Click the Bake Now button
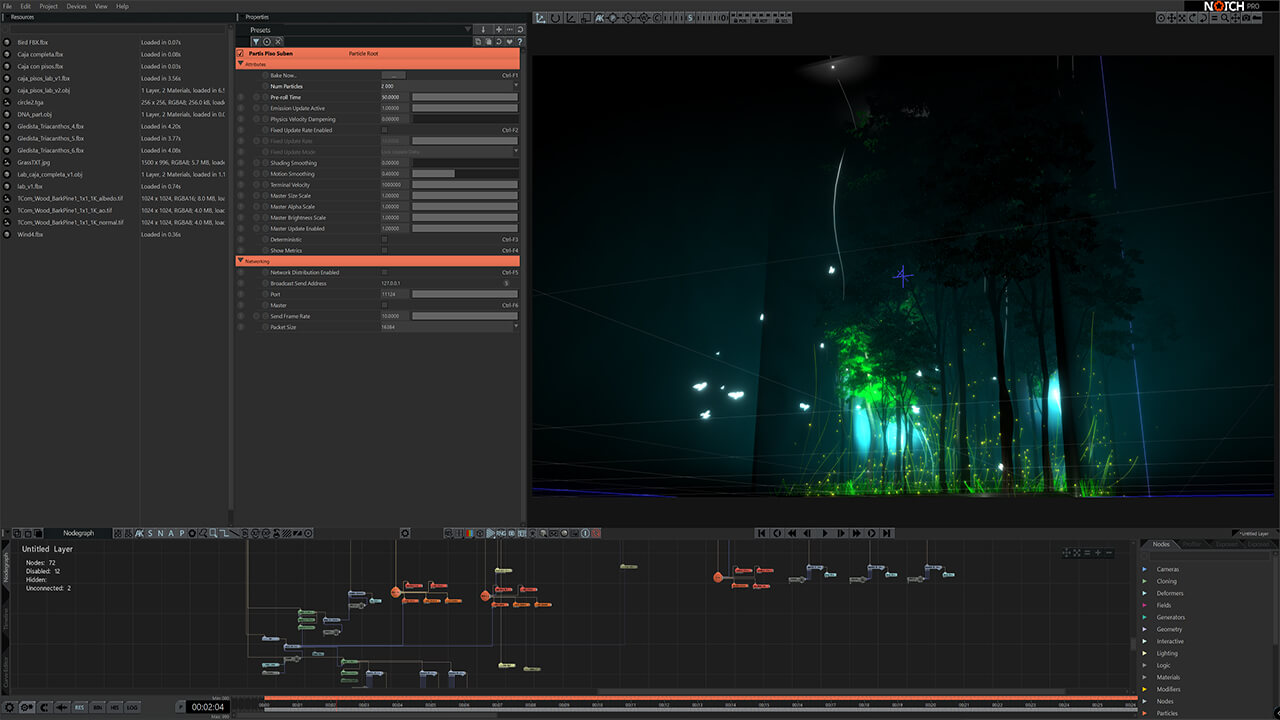This screenshot has height=720, width=1280. [394, 75]
